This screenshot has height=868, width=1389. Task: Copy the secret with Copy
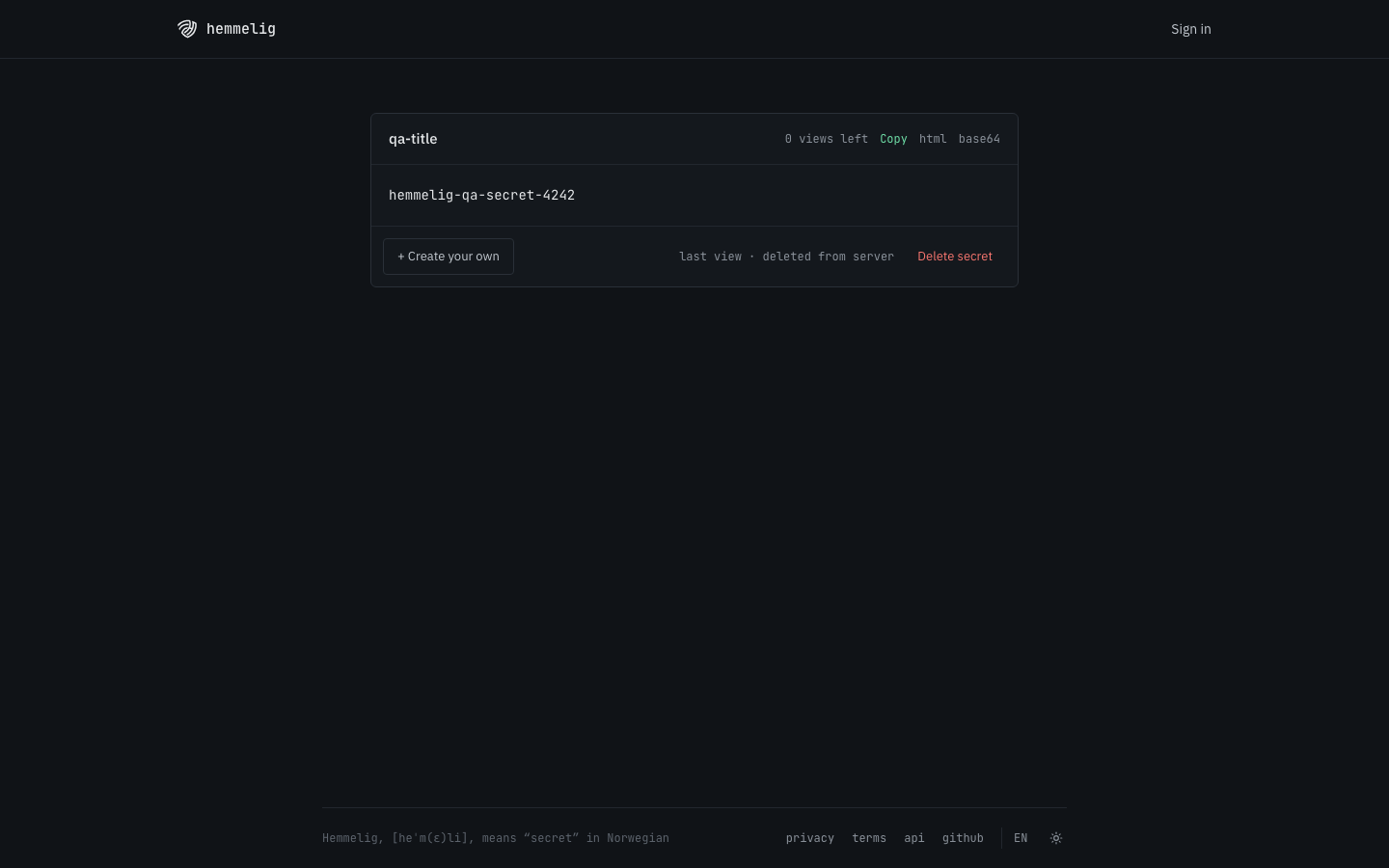pos(893,139)
